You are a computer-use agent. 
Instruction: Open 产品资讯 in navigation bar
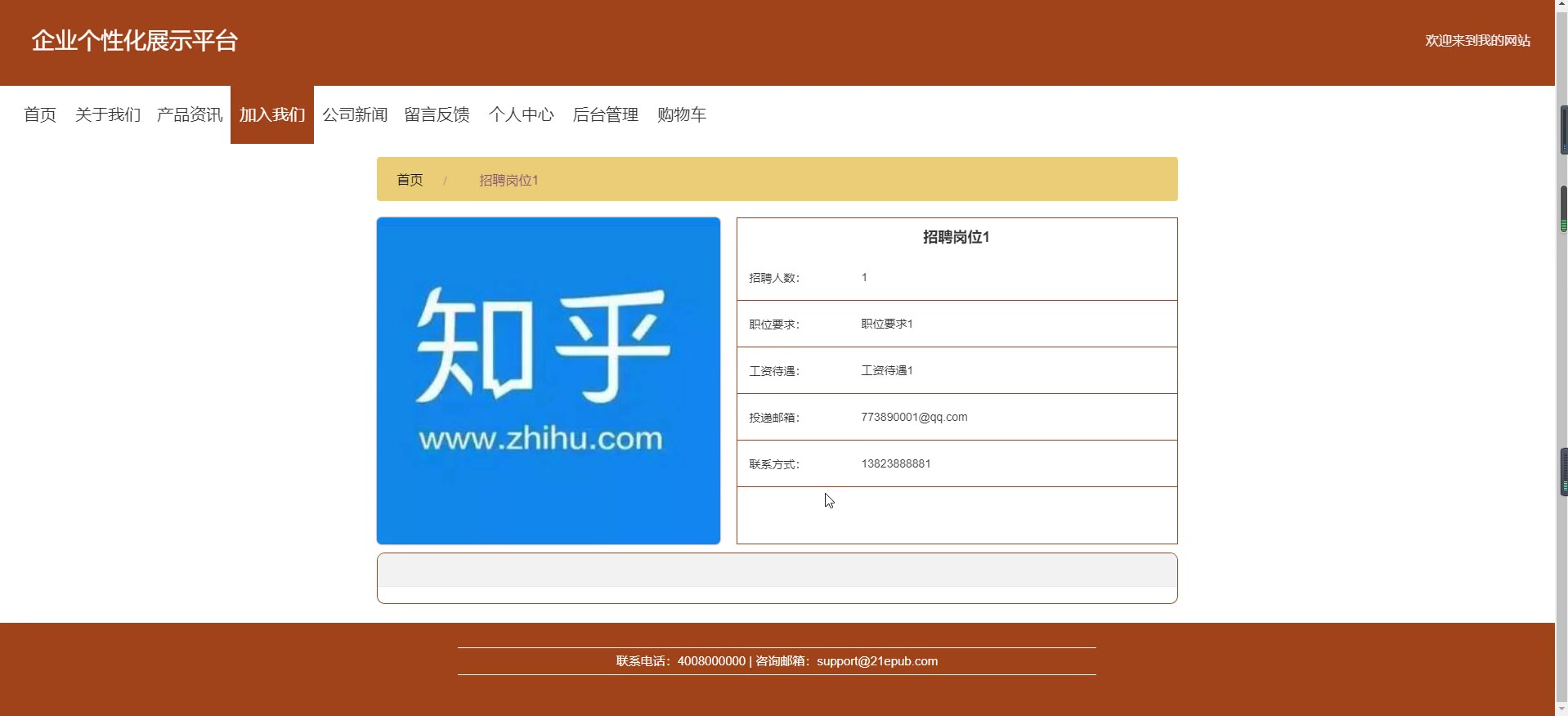pyautogui.click(x=190, y=114)
